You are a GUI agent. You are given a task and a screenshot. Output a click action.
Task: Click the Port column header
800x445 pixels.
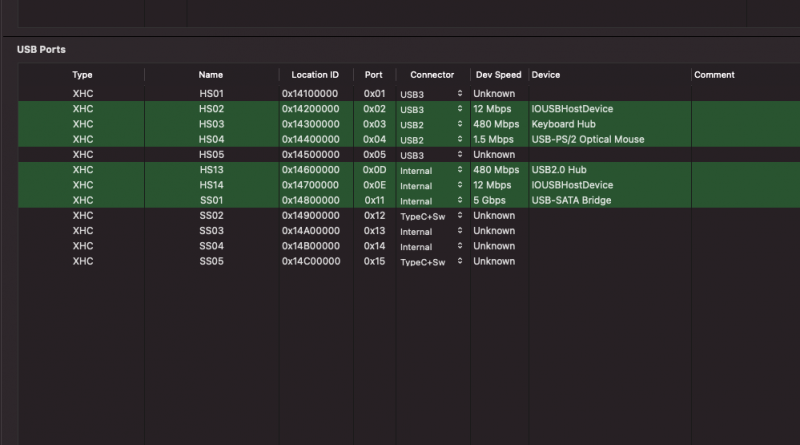[373, 75]
